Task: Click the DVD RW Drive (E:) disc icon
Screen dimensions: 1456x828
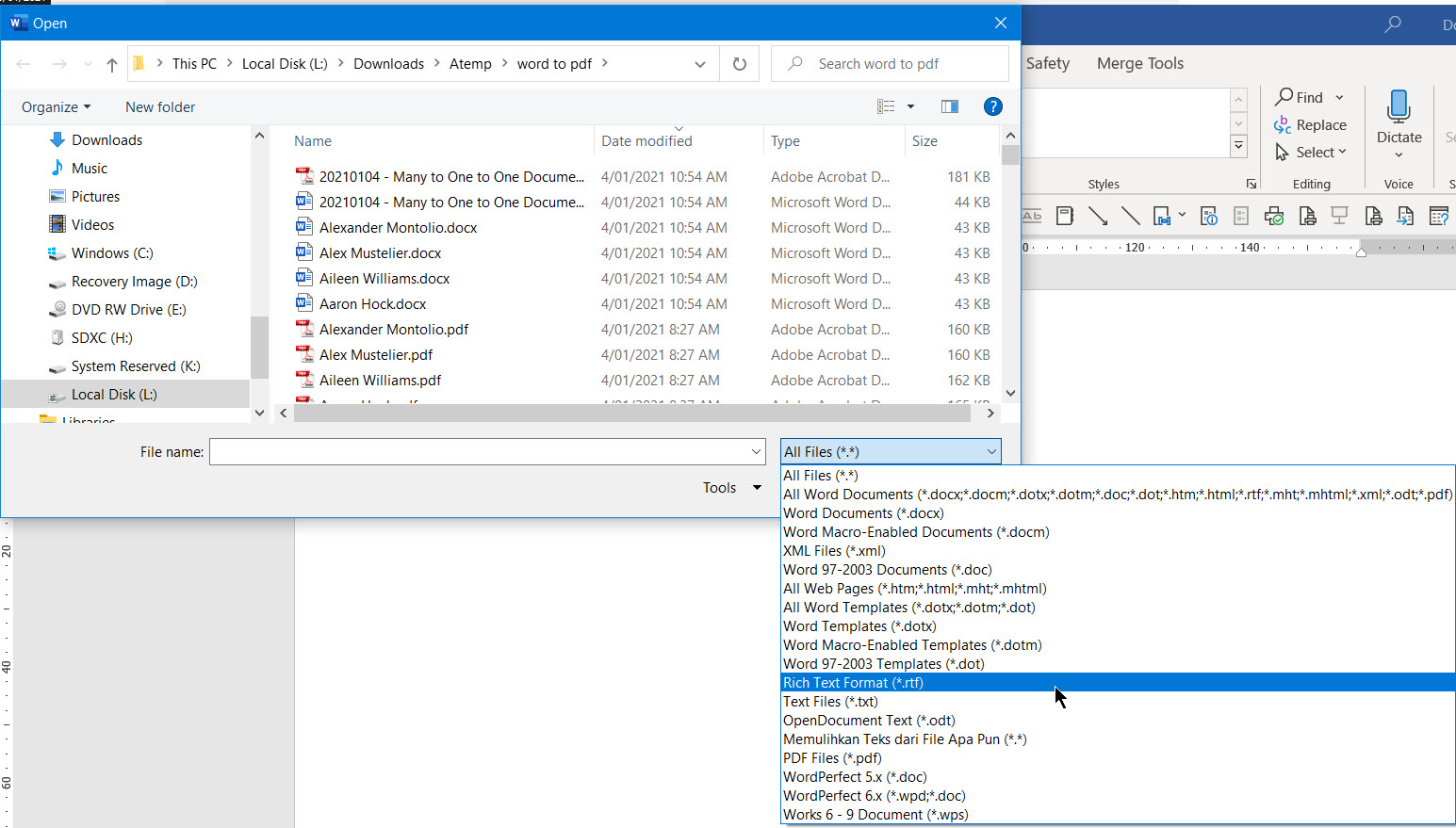Action: point(57,309)
